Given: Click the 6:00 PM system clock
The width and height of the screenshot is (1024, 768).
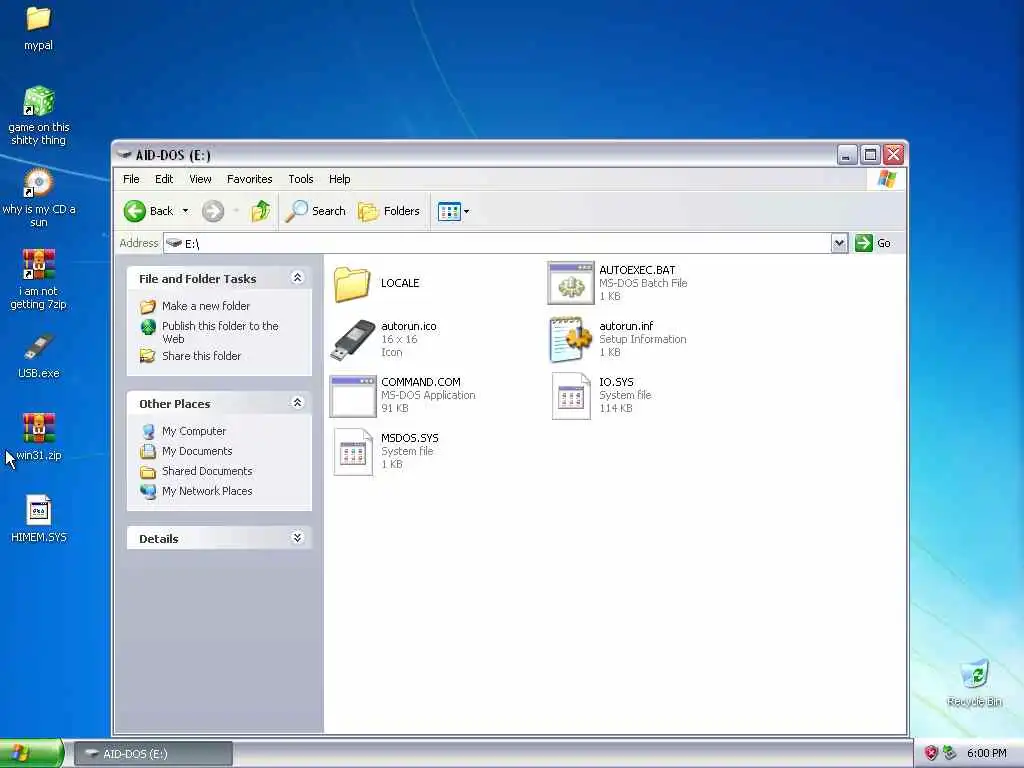Looking at the screenshot, I should [987, 754].
